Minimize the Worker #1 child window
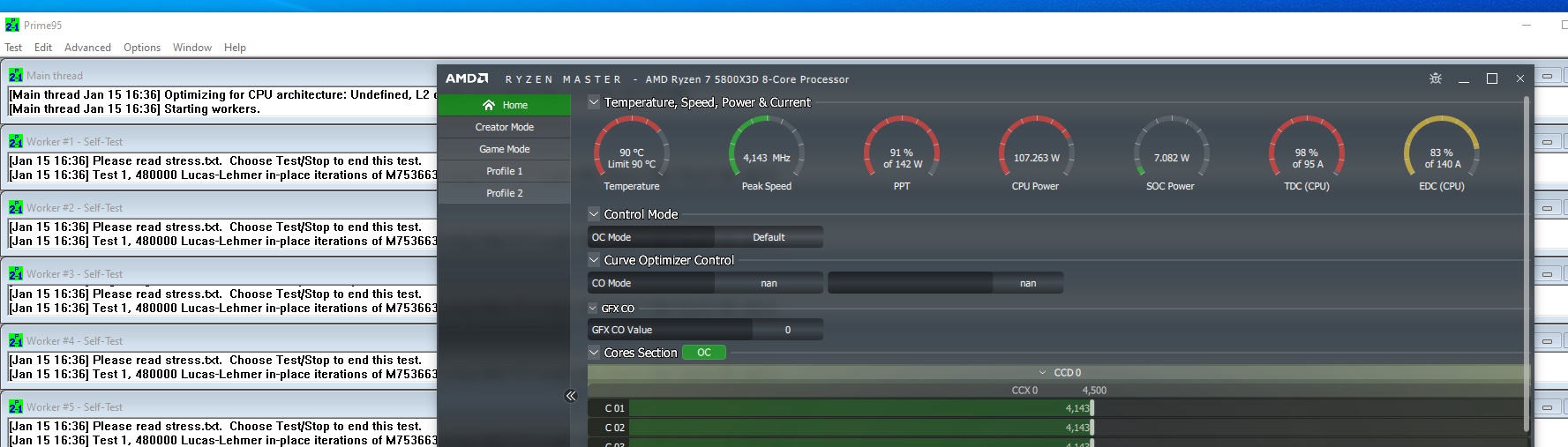Viewport: 1568px width, 447px height. click(1548, 142)
